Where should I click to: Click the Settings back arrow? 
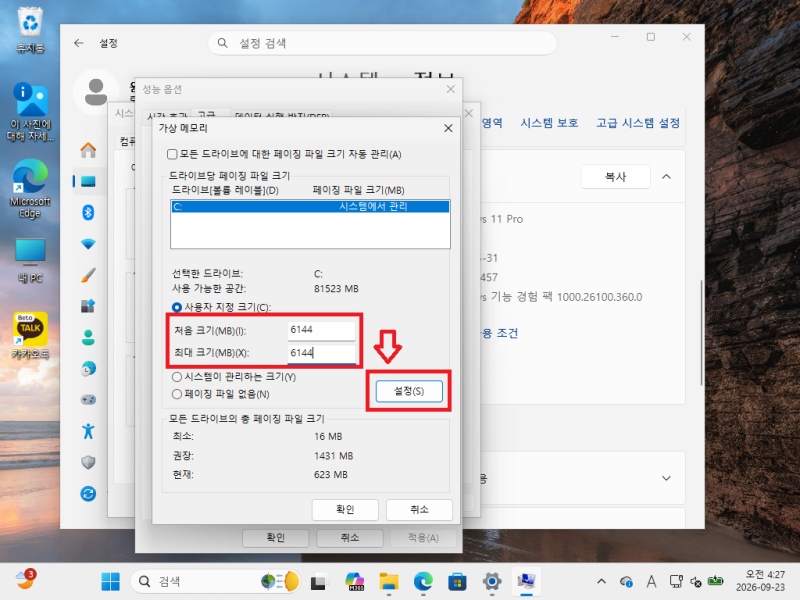click(79, 43)
